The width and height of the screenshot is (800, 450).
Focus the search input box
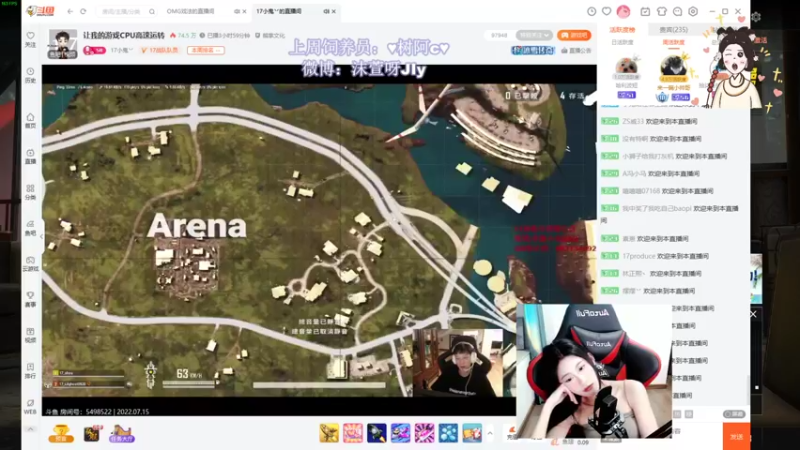[x=122, y=11]
